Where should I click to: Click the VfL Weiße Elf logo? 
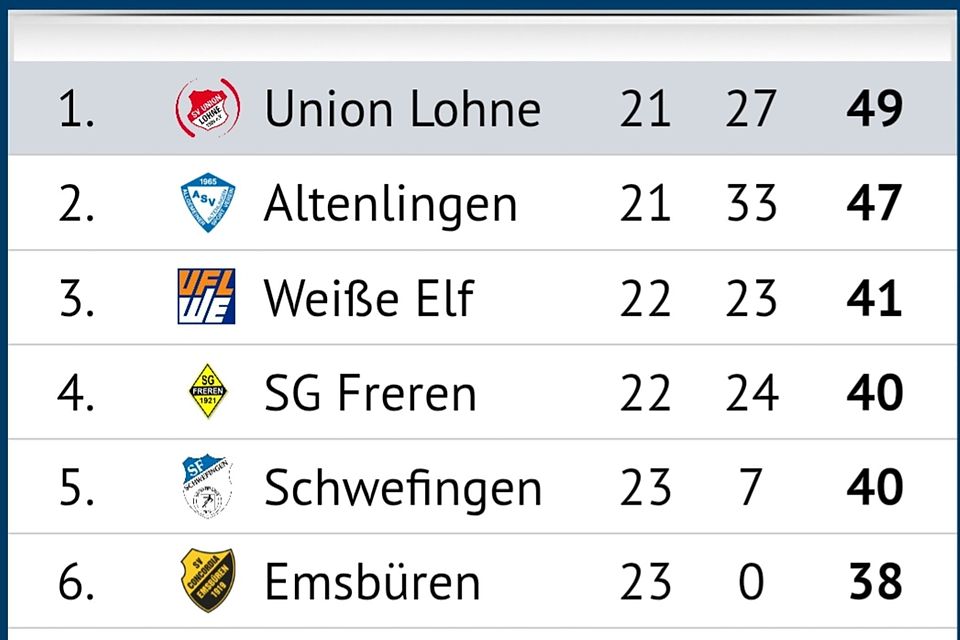(207, 297)
